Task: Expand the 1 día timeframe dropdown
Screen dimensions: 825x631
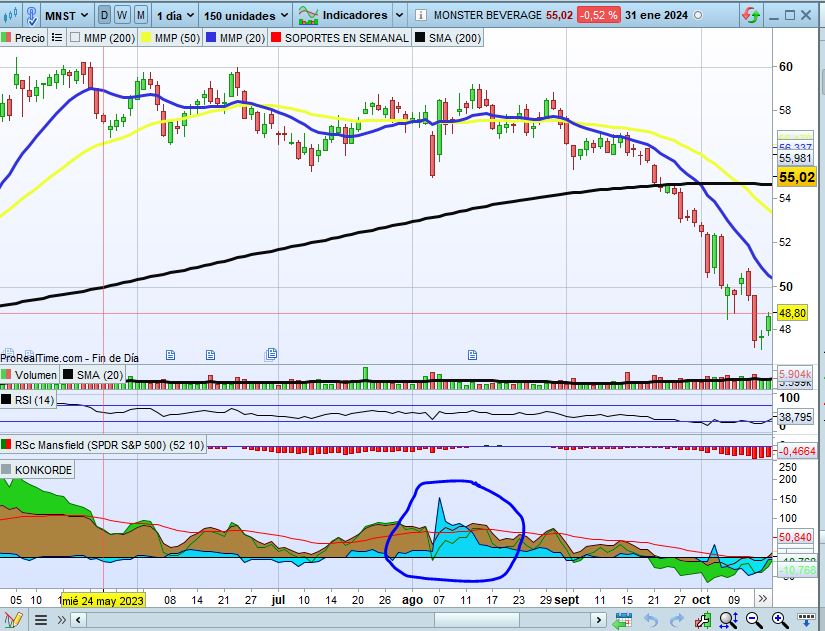Action: [x=175, y=16]
